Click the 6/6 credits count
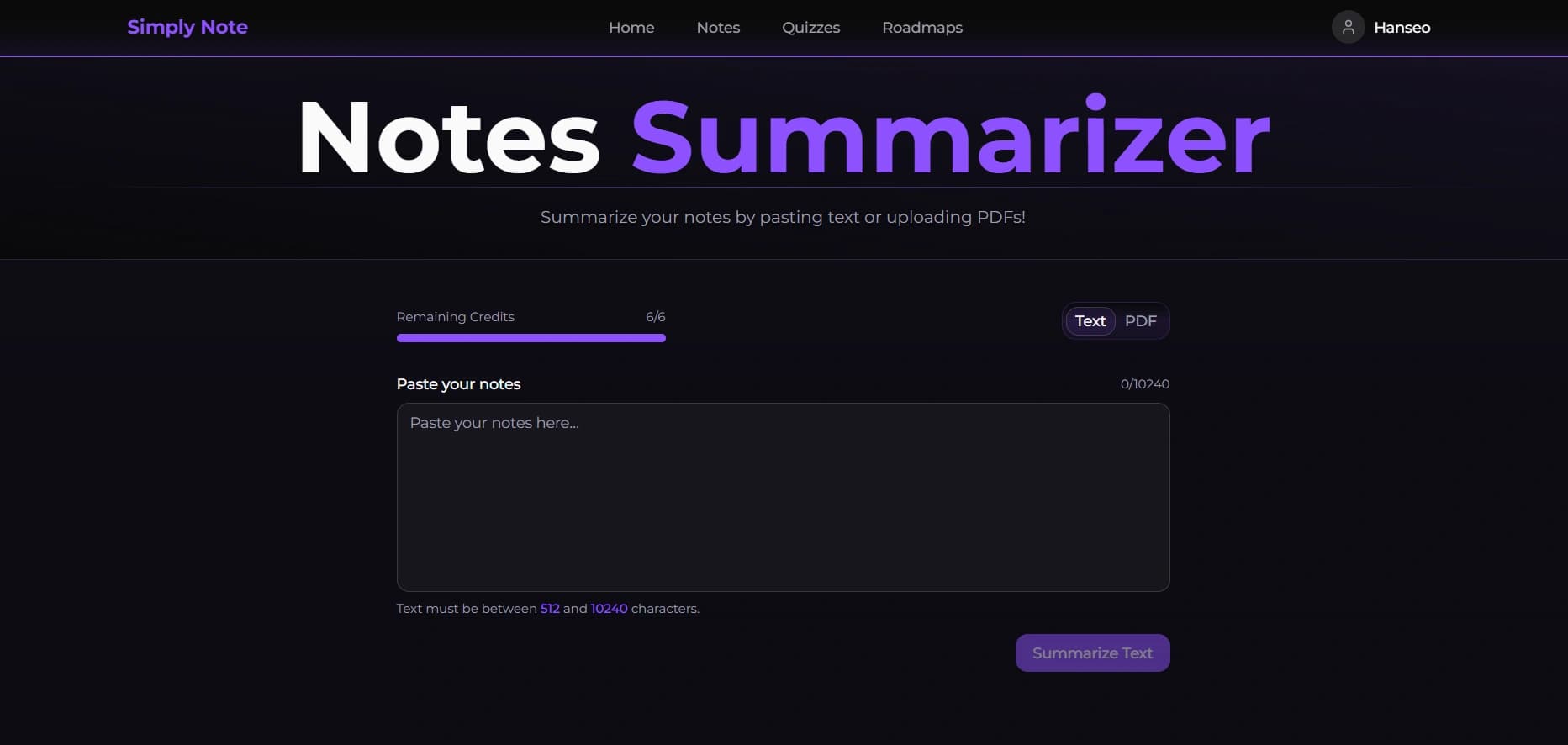 (655, 317)
